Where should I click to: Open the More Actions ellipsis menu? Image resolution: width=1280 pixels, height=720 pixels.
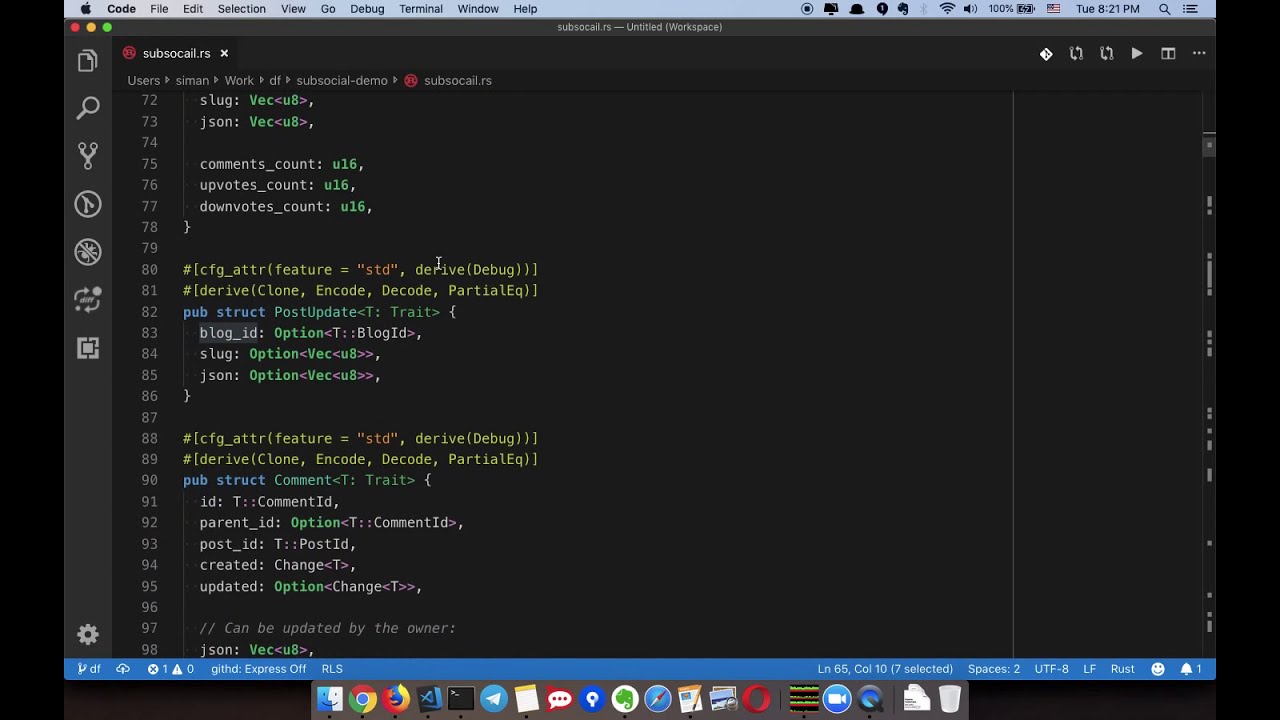[1198, 54]
